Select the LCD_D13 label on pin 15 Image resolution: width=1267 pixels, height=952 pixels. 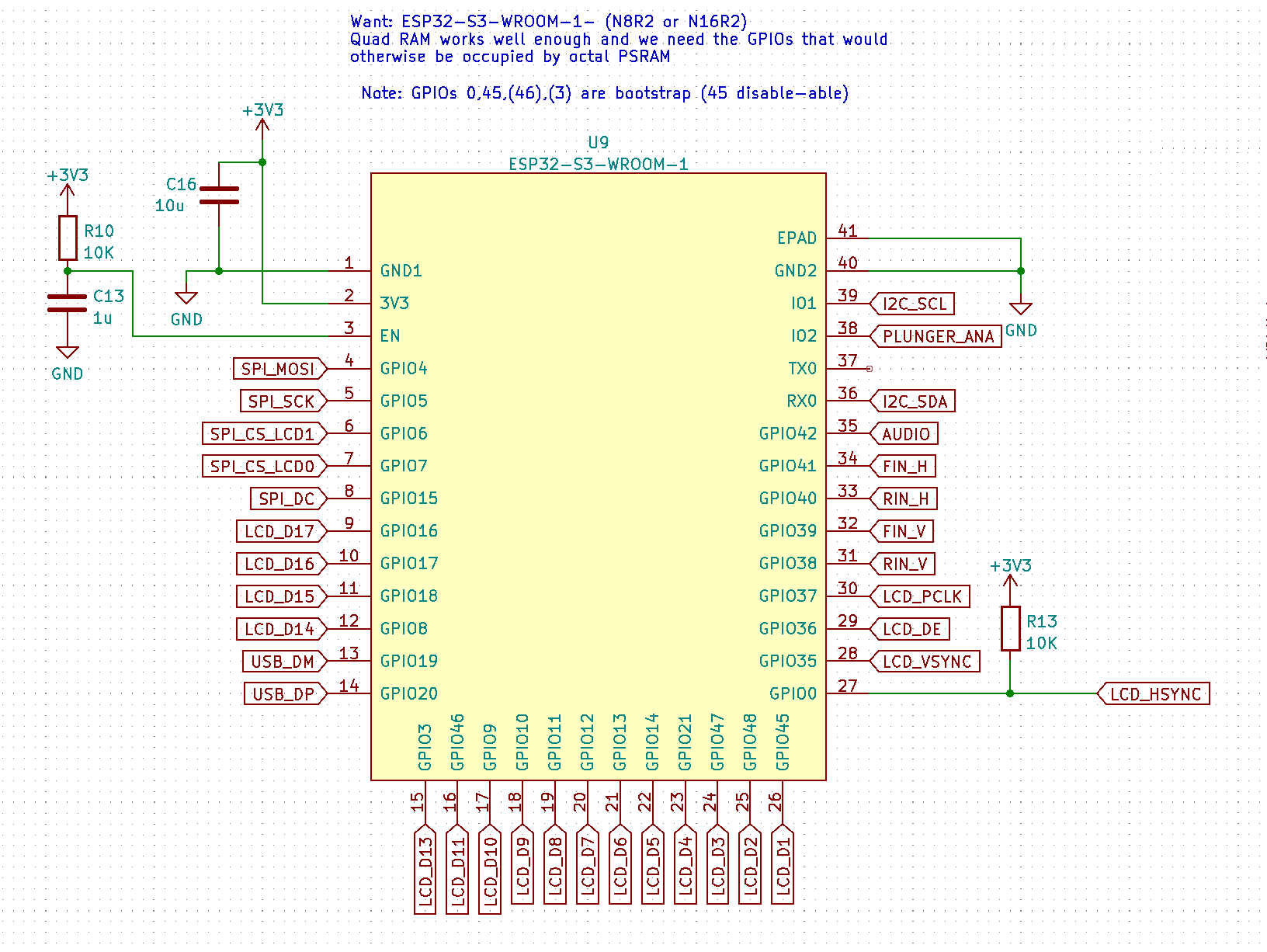point(425,868)
